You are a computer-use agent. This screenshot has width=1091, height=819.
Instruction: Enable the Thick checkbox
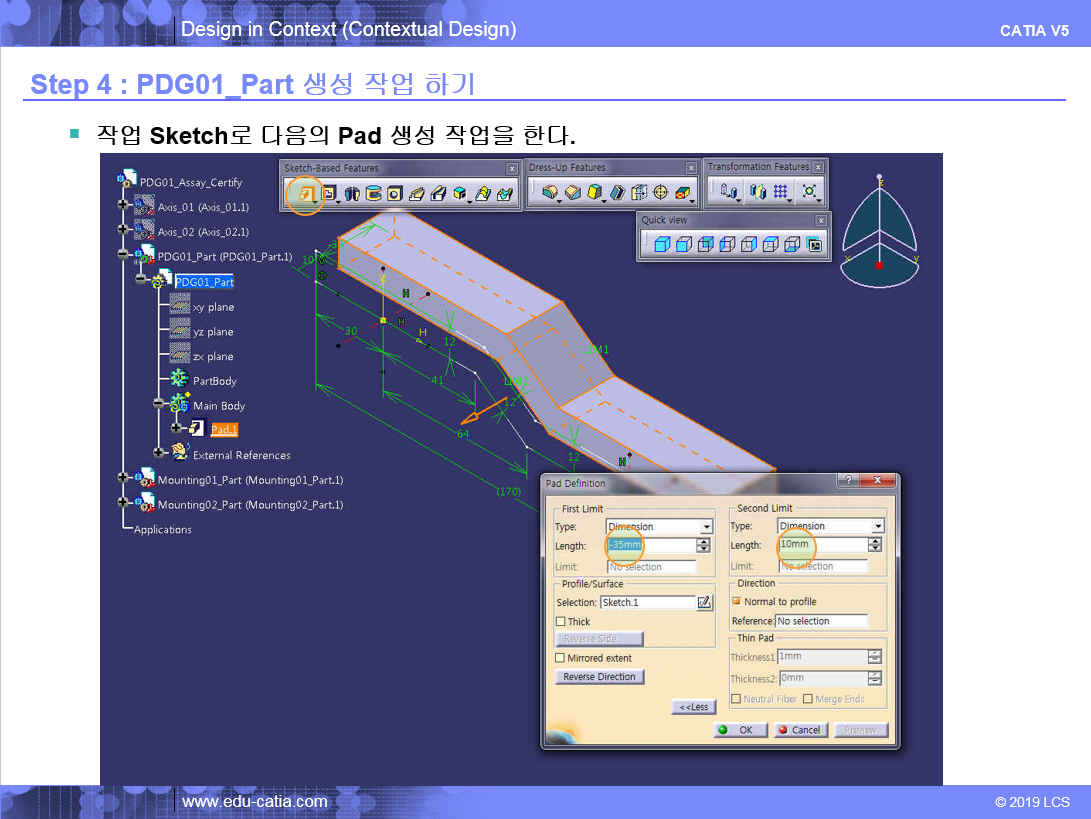coord(560,622)
